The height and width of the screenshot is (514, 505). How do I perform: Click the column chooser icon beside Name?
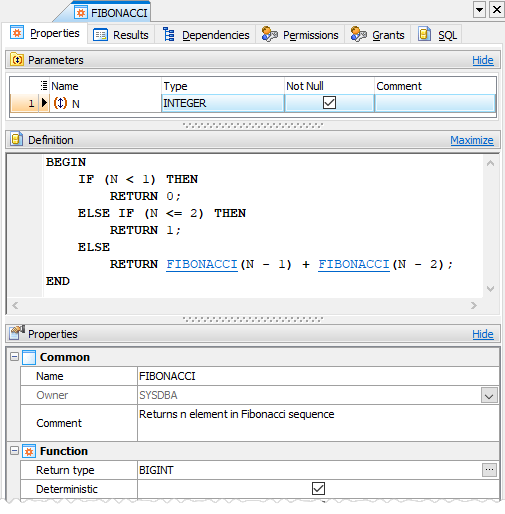coord(44,86)
